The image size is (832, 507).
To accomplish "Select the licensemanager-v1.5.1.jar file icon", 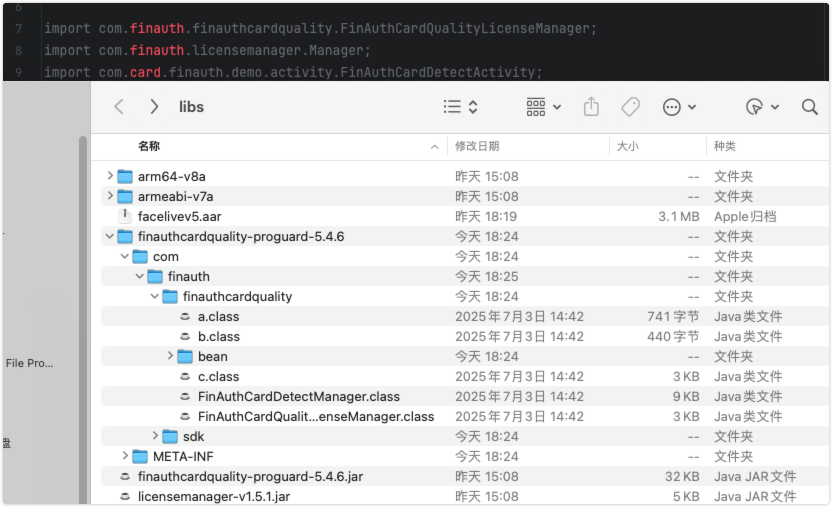I will pyautogui.click(x=124, y=496).
